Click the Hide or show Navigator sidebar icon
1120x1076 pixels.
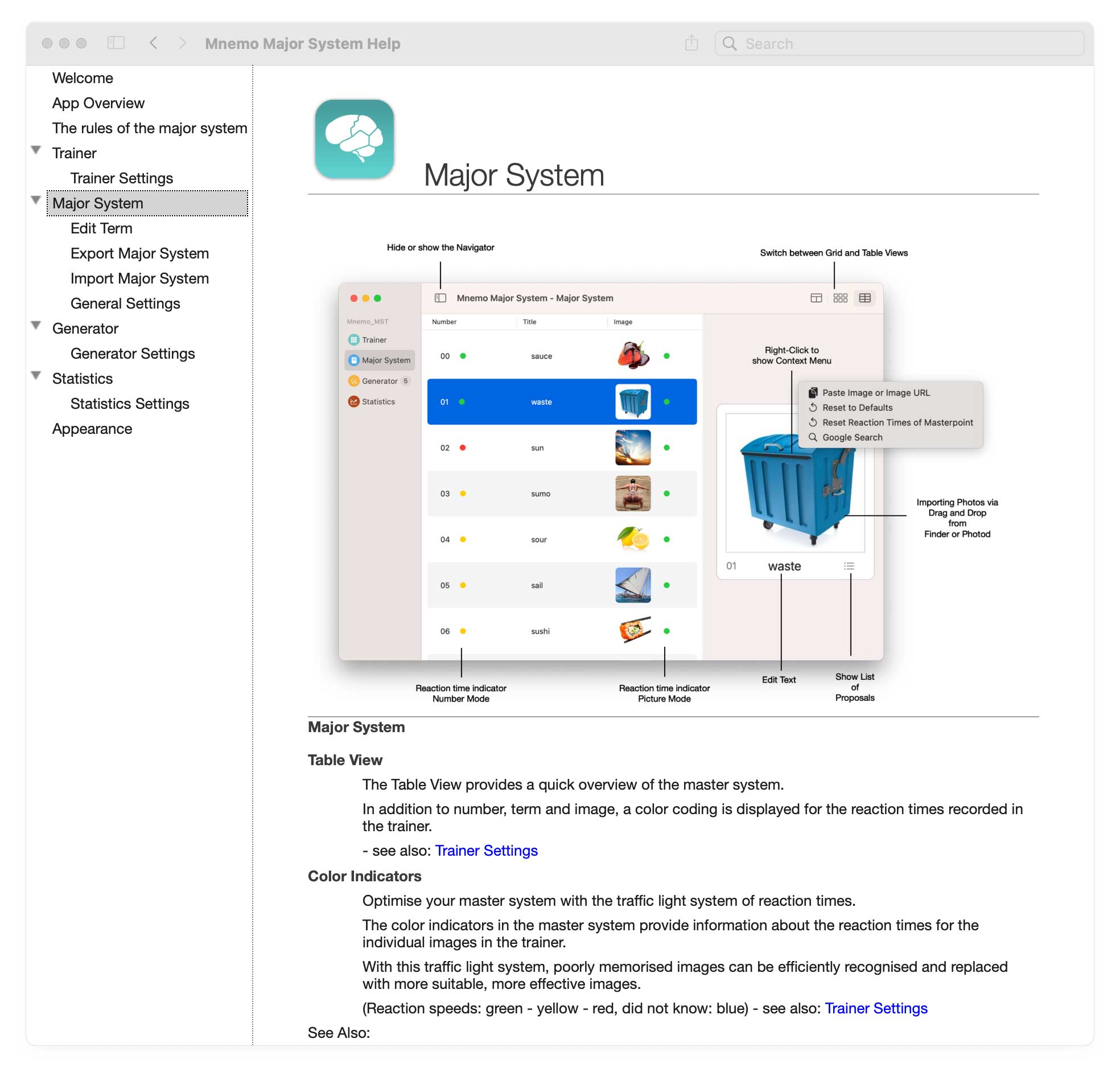tap(440, 298)
